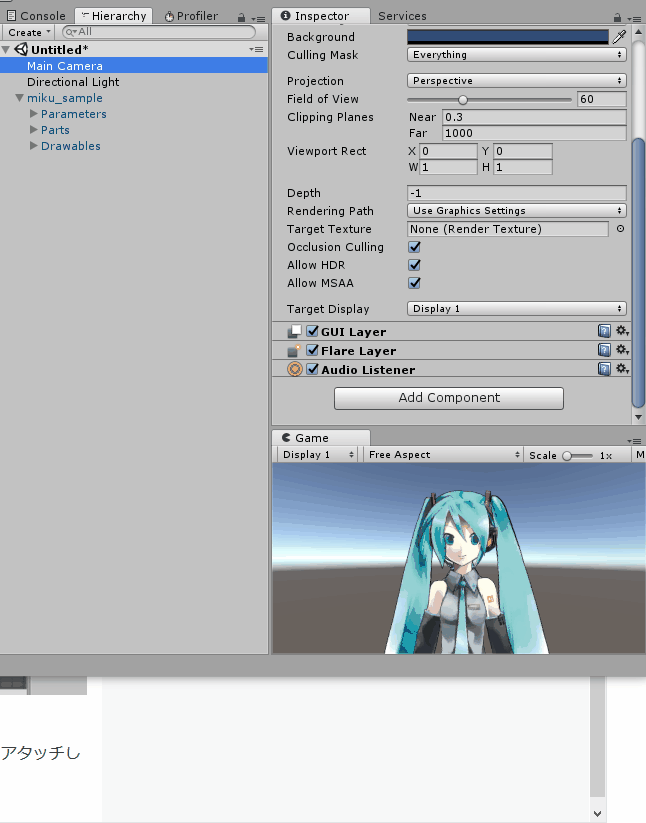
Task: Click the Hierarchy search field
Action: 159,32
